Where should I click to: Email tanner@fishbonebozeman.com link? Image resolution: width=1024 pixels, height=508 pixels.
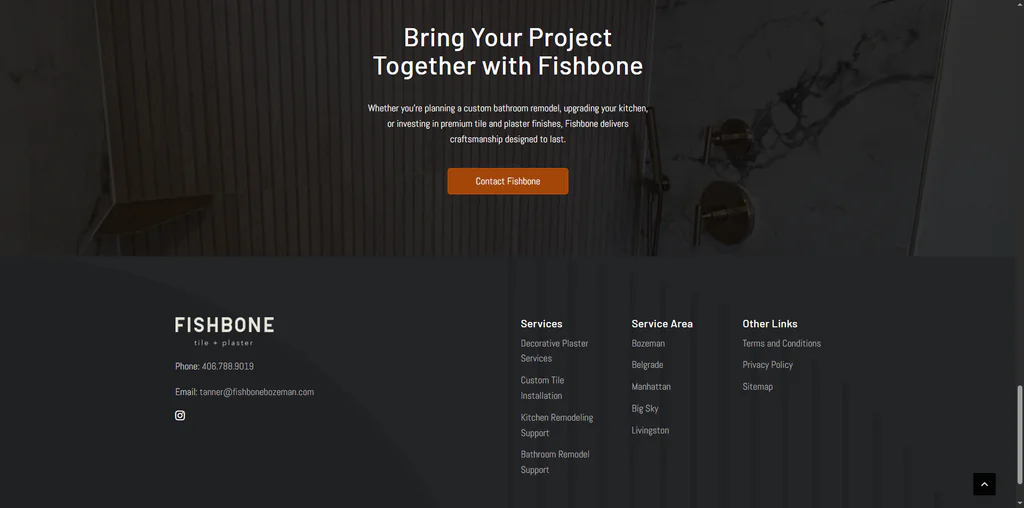point(257,392)
